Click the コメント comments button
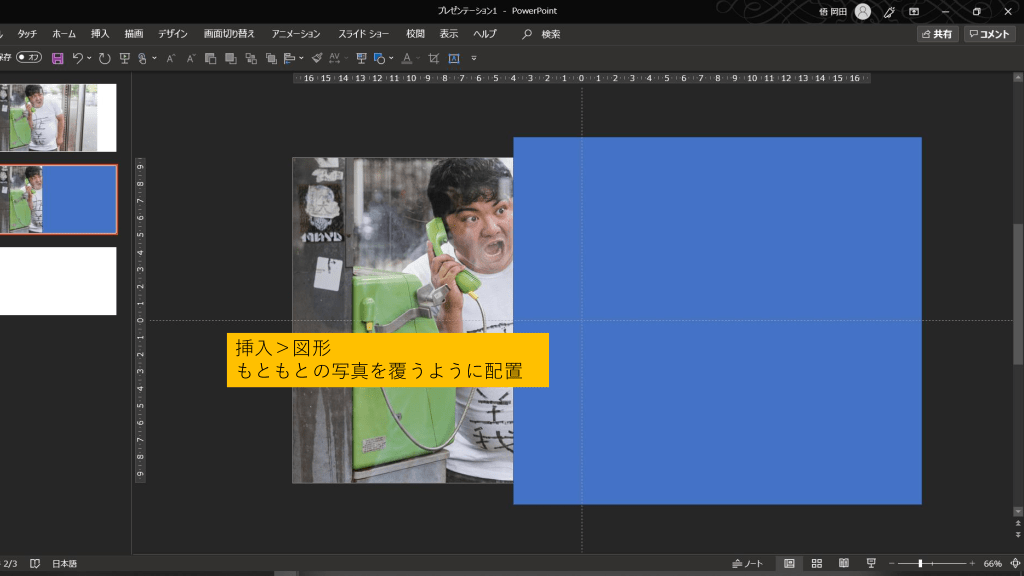This screenshot has height=576, width=1024. (x=990, y=34)
